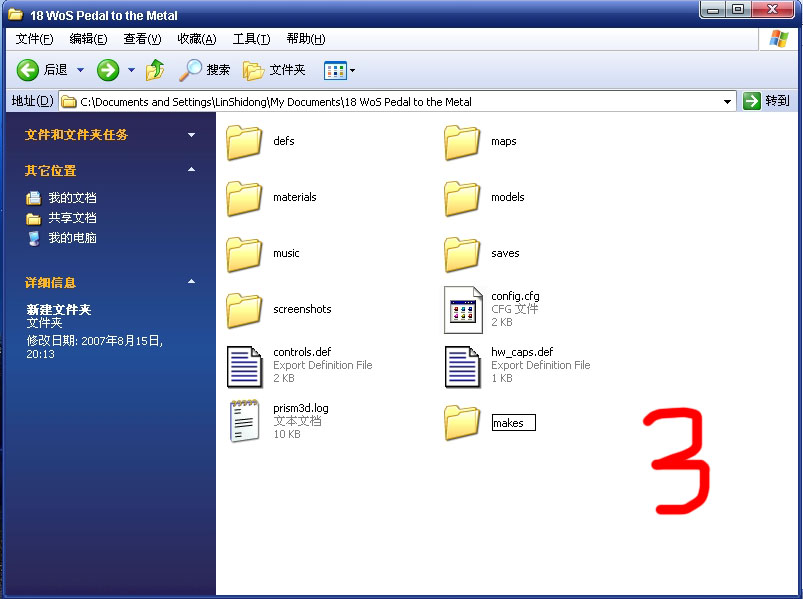The image size is (803, 599).
Task: Toggle the Folders pane button
Action: pyautogui.click(x=253, y=71)
